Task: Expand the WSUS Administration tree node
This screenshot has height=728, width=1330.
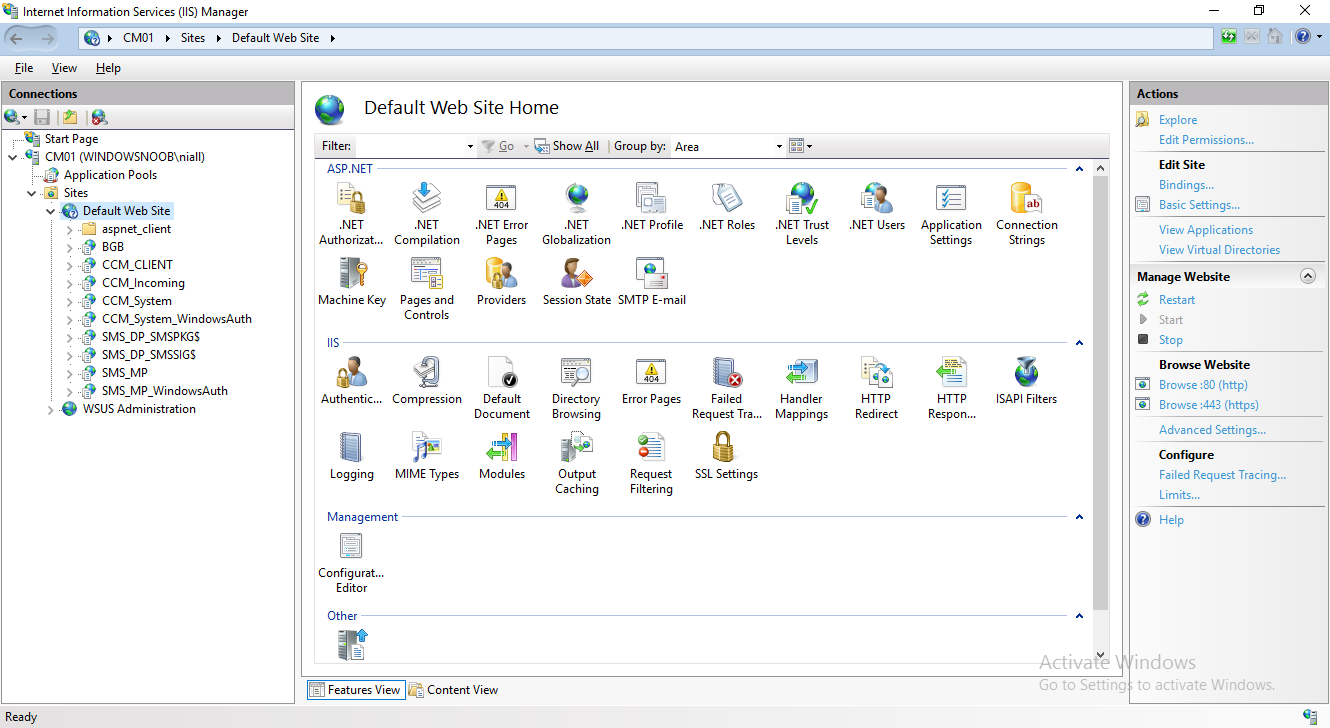Action: click(51, 409)
